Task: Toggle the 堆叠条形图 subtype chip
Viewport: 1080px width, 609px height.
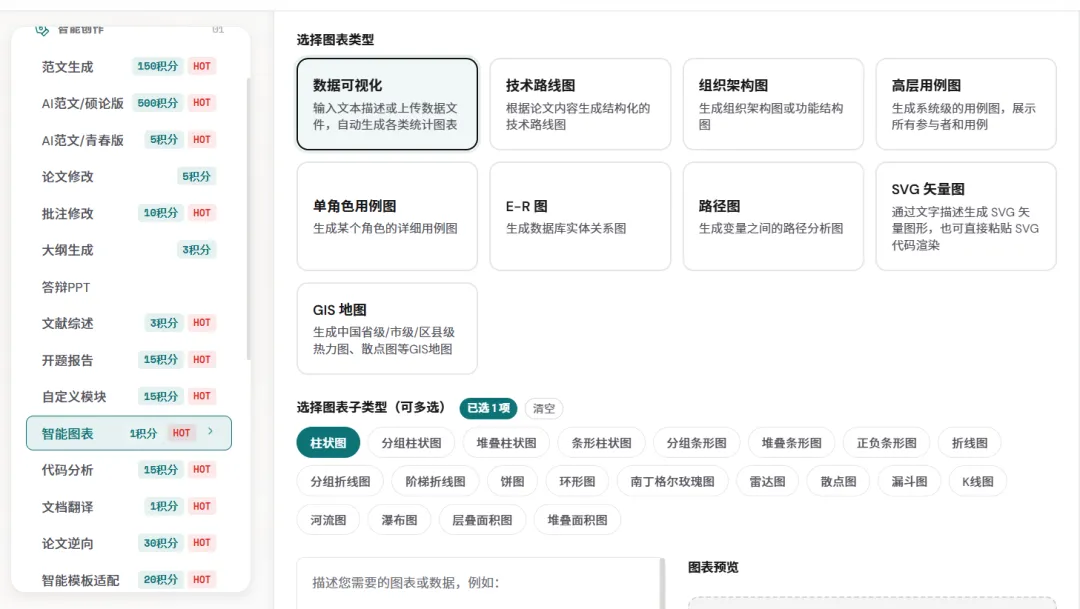Action: [x=791, y=443]
